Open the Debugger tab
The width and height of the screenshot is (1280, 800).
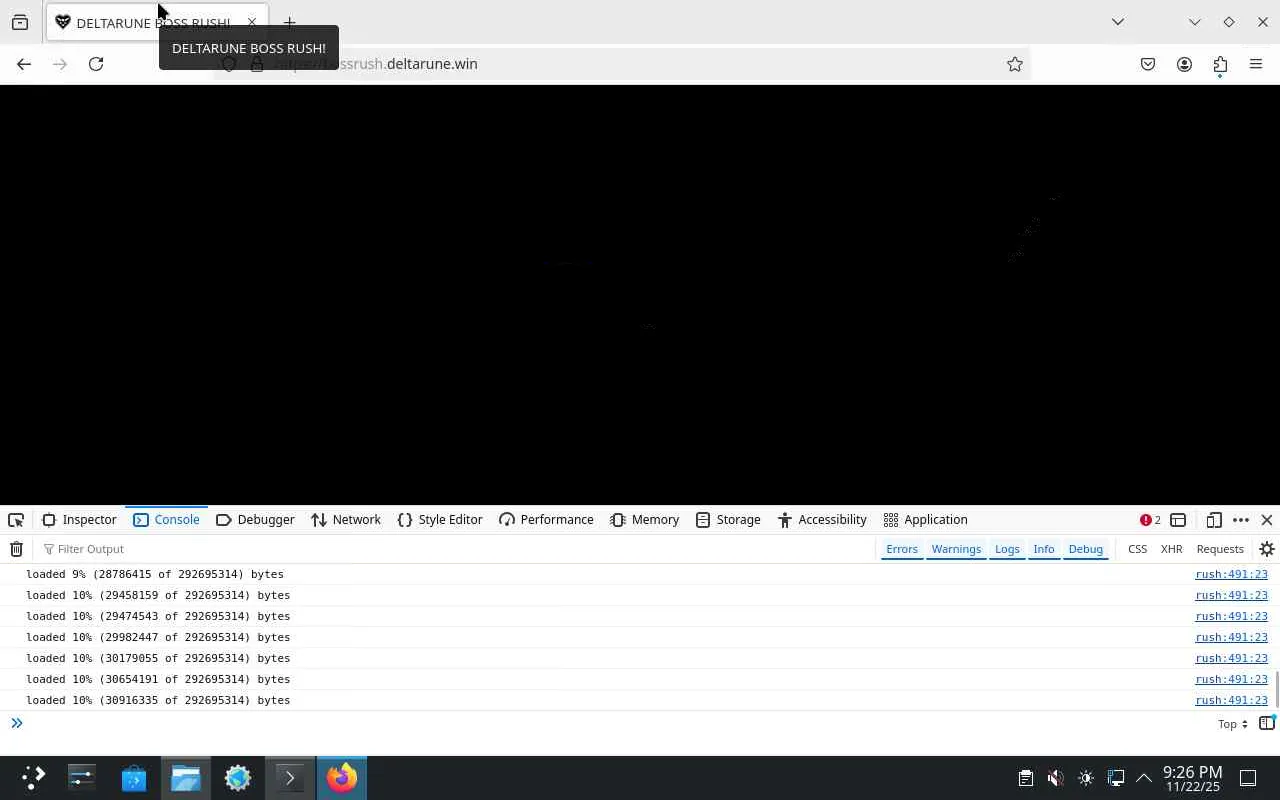(x=255, y=520)
